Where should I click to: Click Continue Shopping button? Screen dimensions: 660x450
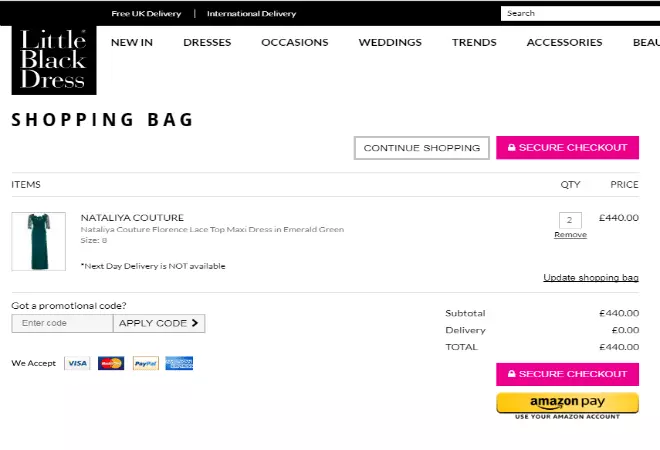421,148
